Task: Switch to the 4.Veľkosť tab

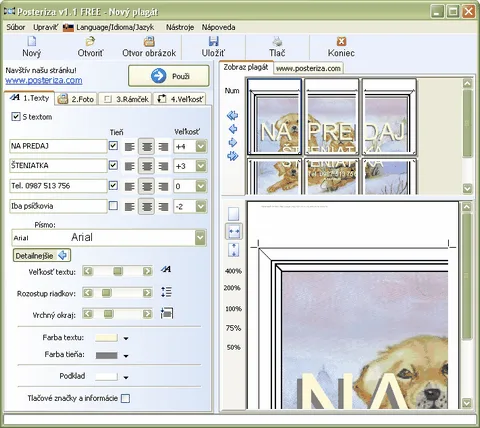Action: 180,99
